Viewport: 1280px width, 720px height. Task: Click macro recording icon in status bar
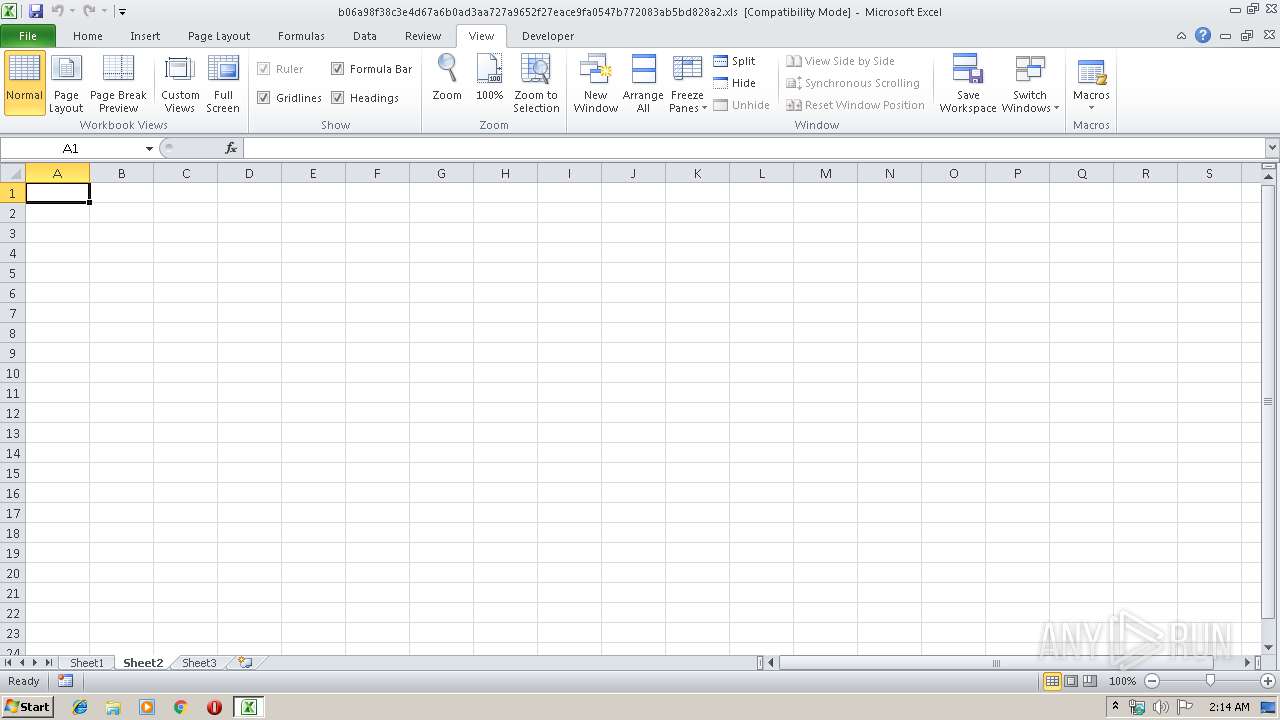coord(66,681)
